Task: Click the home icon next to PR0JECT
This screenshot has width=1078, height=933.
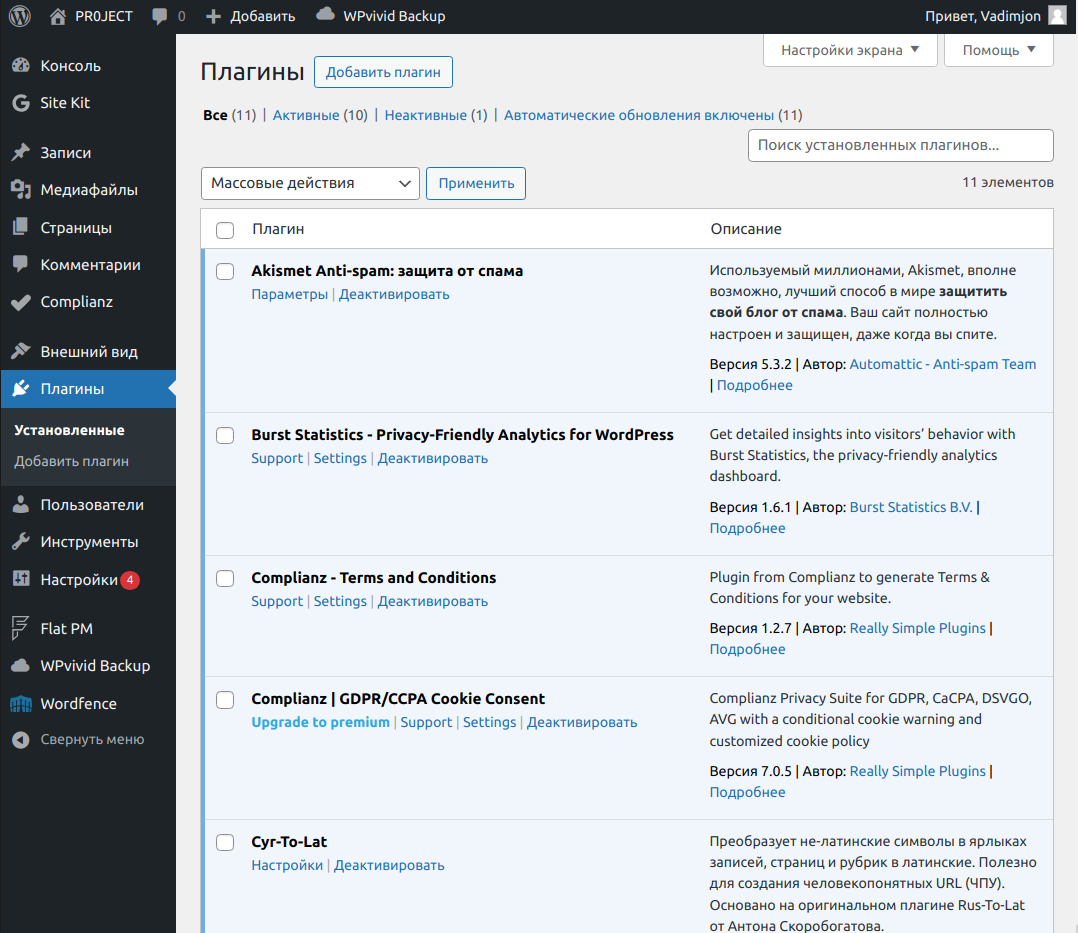Action: tap(58, 16)
